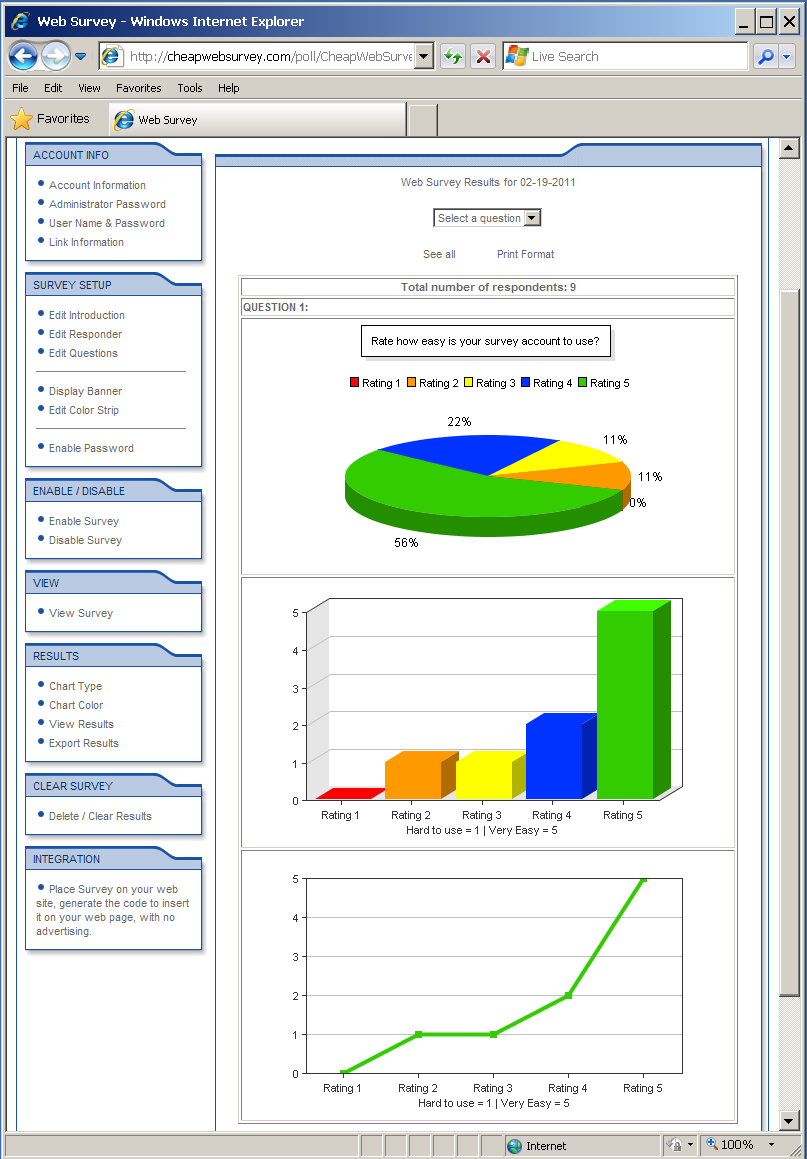This screenshot has width=807, height=1159.
Task: Click the browser Forward arrow button
Action: click(55, 56)
